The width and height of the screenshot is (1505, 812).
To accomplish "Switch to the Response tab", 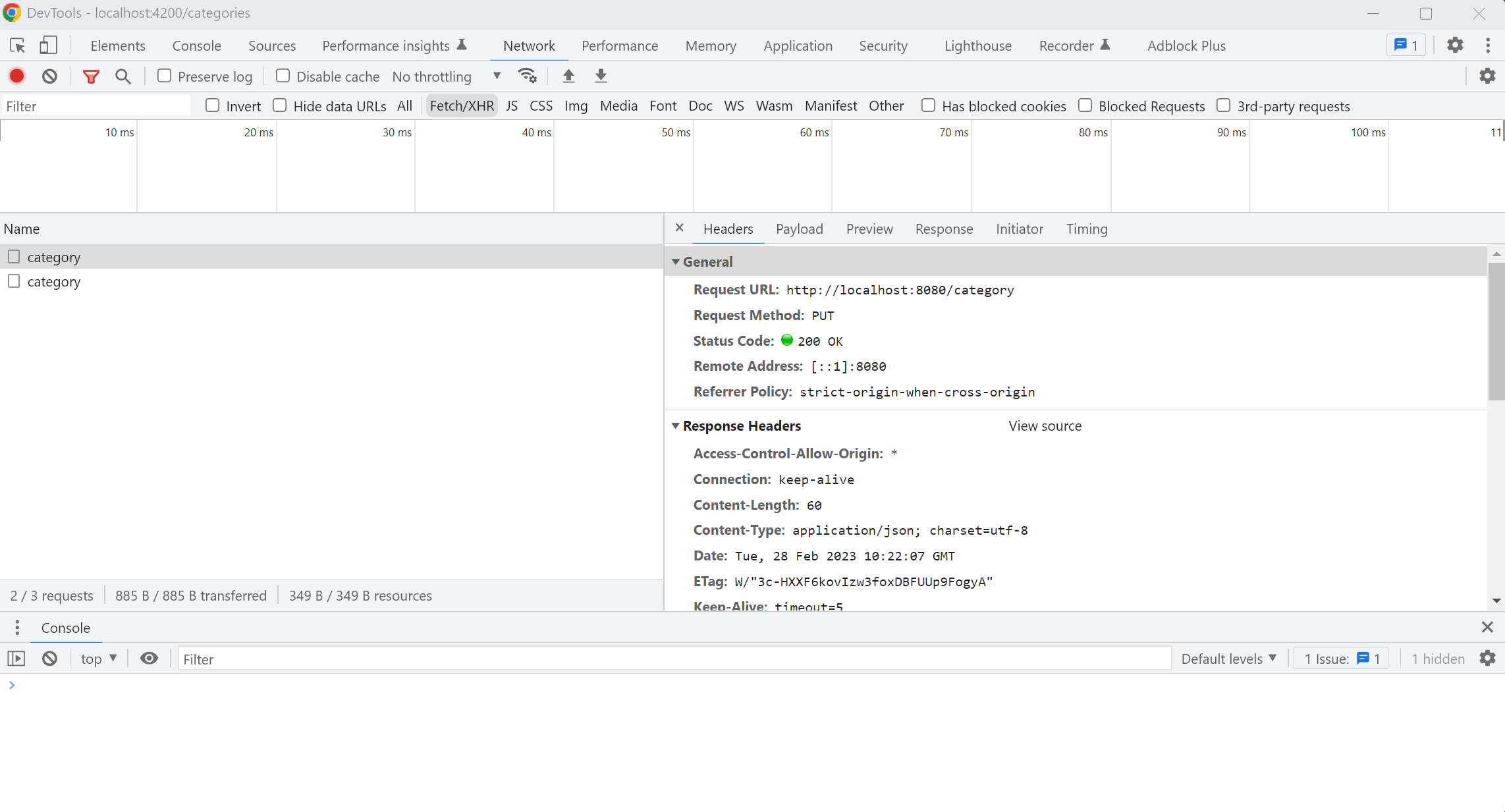I will [944, 229].
